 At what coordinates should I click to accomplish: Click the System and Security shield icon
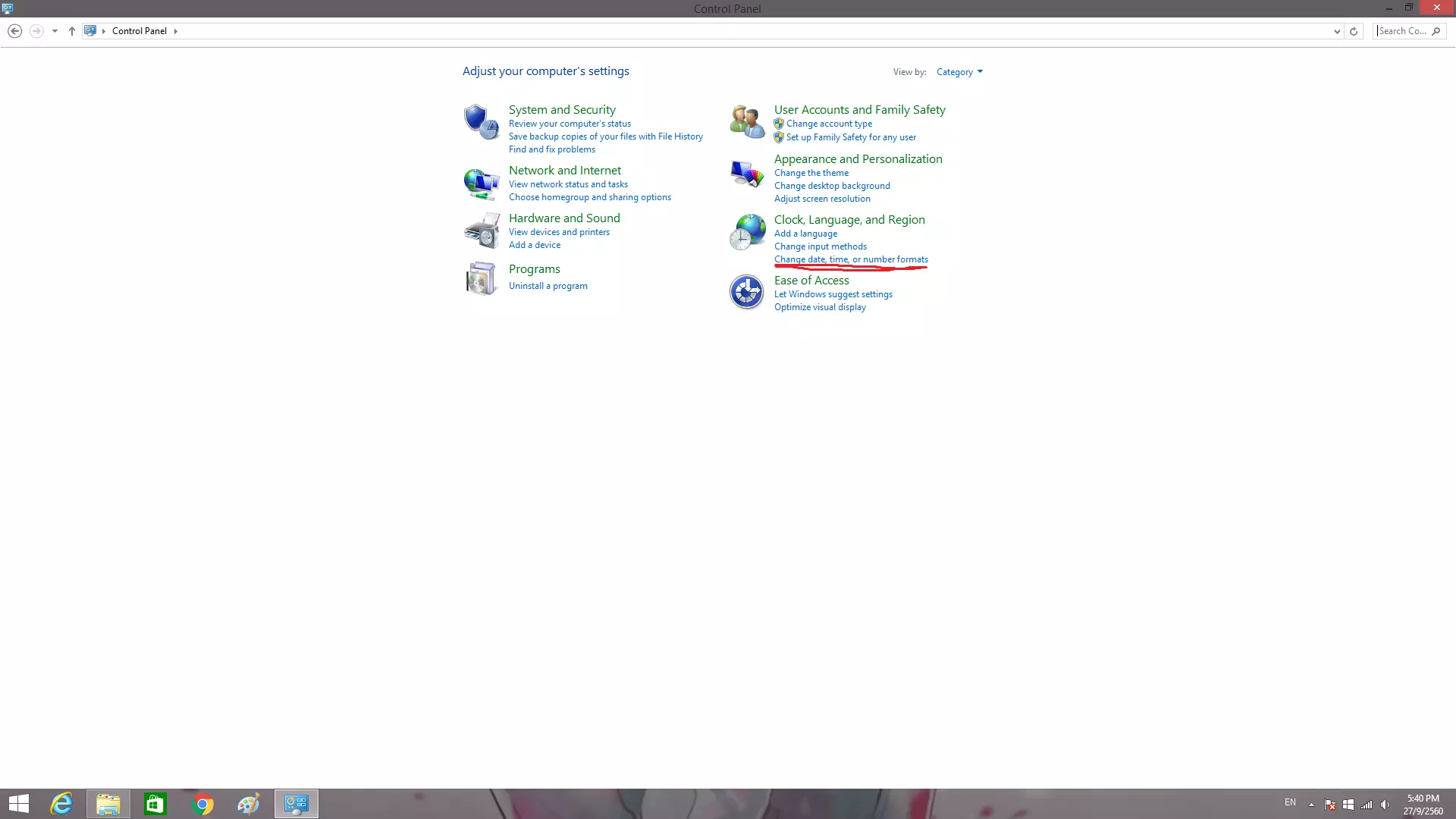pos(482,121)
